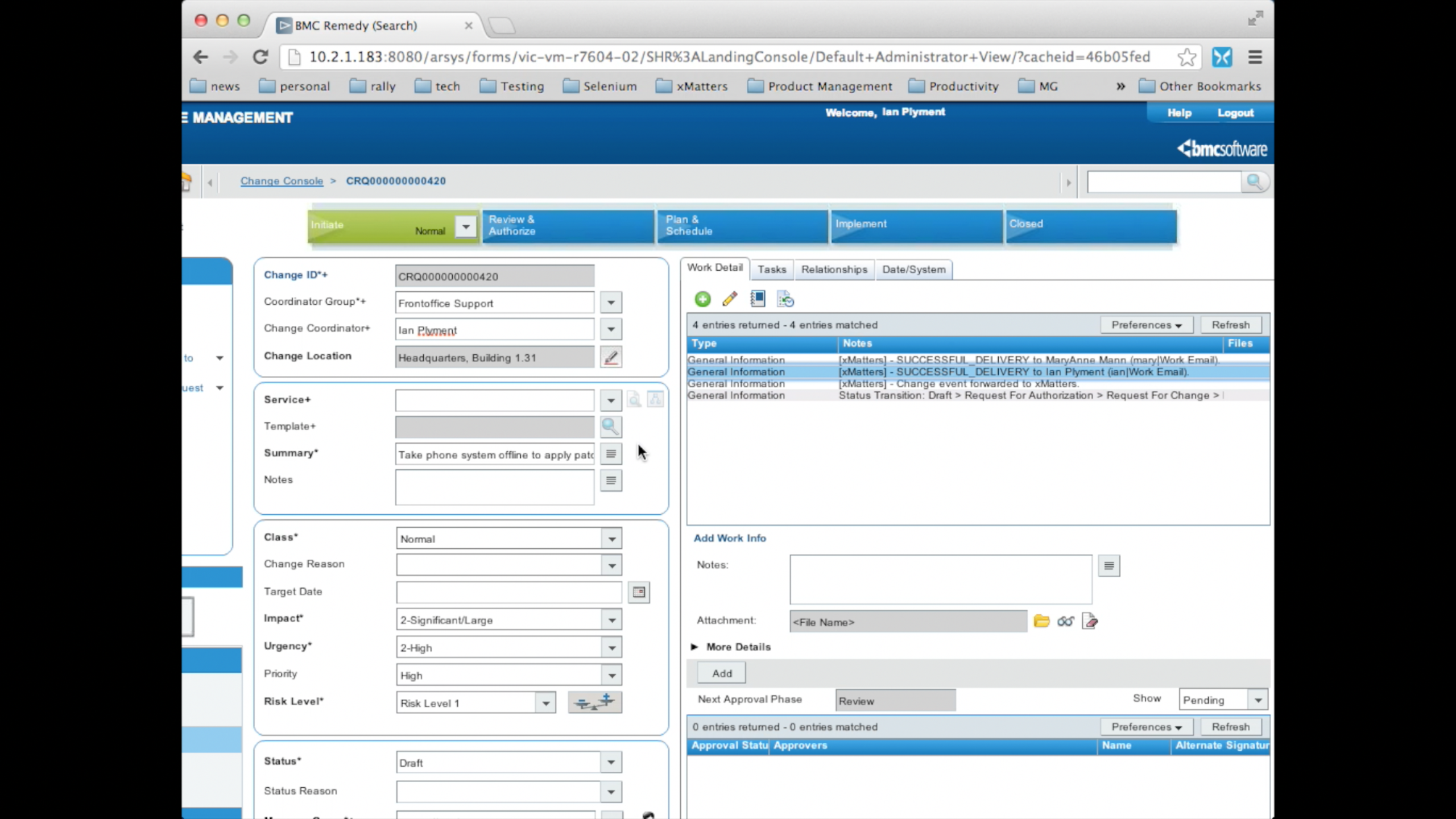The height and width of the screenshot is (819, 1456).
Task: Switch to the Relationships tab
Action: click(x=834, y=268)
